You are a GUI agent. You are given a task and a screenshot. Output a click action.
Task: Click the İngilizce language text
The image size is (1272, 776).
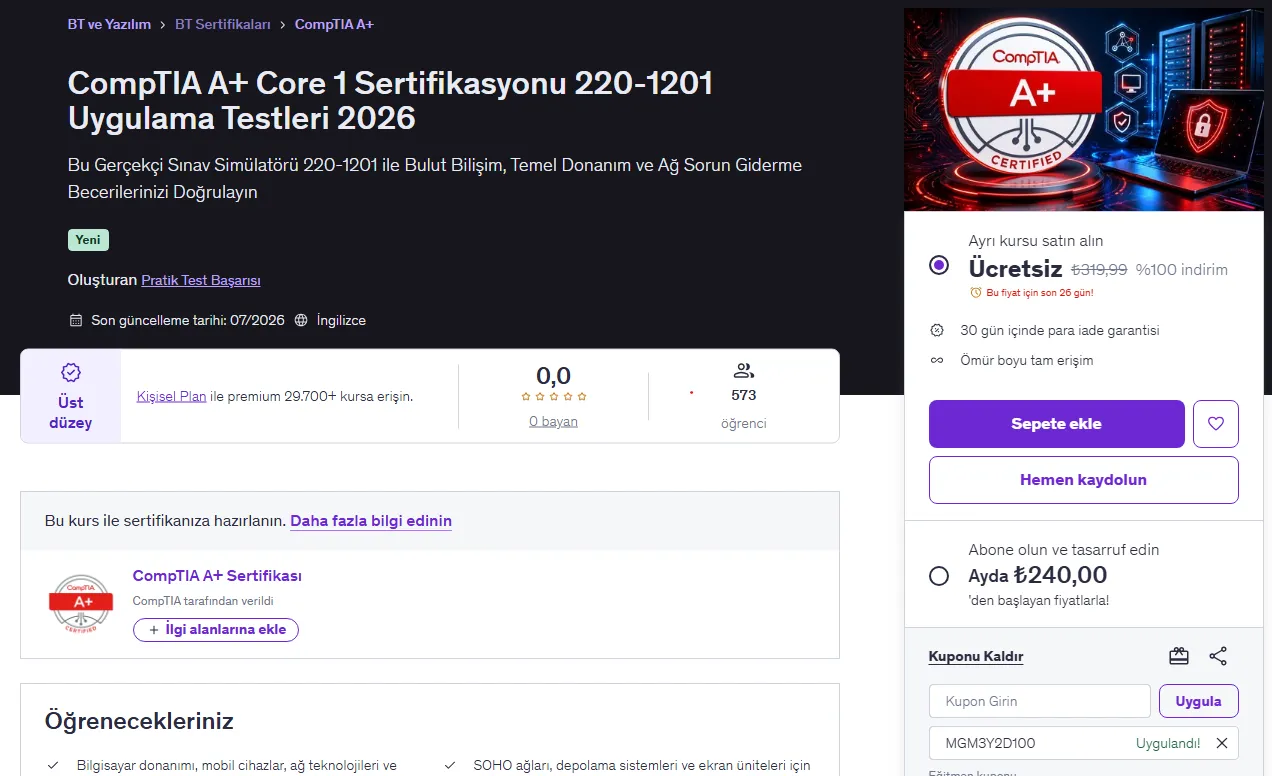[x=341, y=321]
